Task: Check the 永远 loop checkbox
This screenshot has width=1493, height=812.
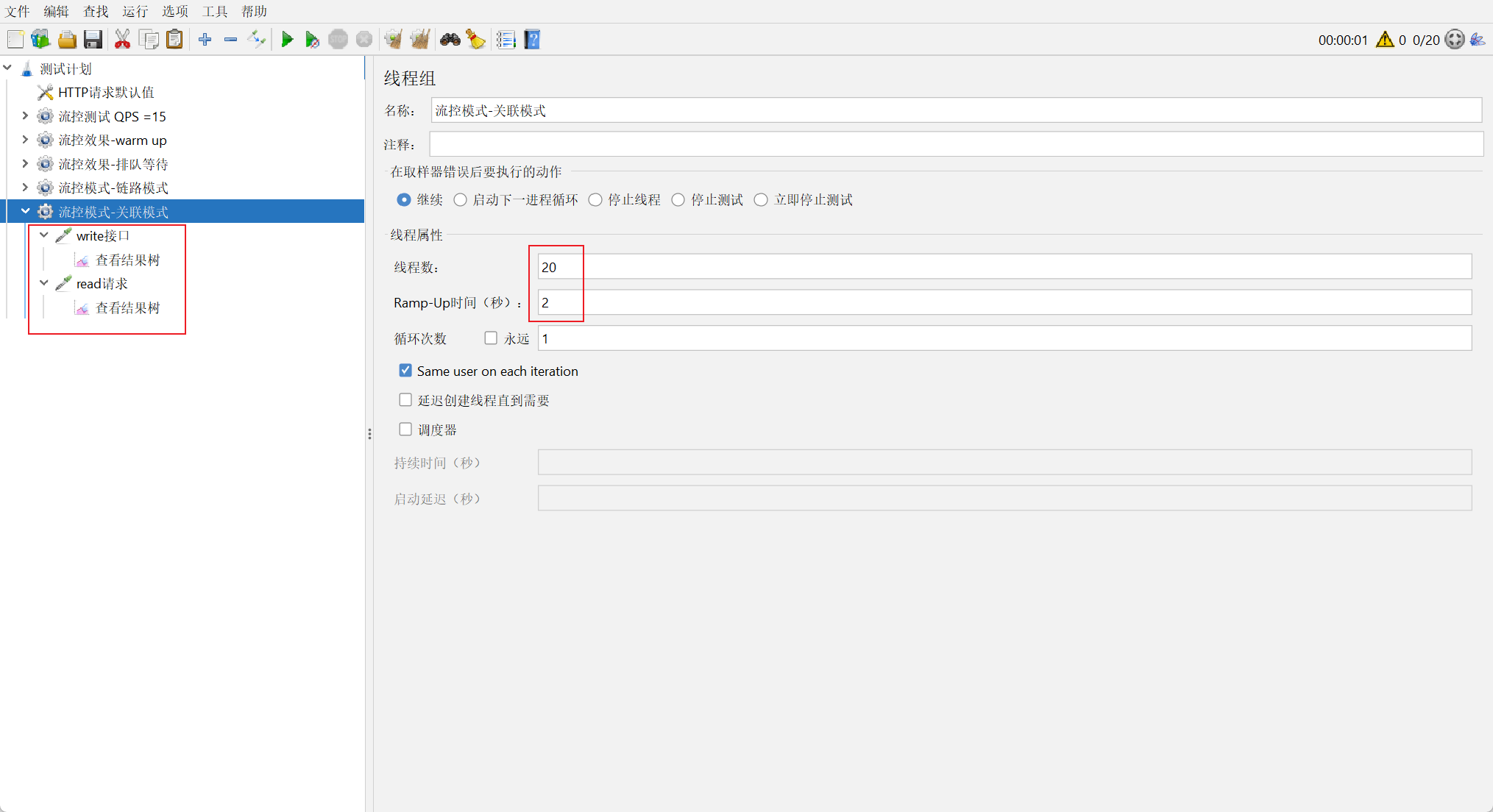Action: point(491,338)
